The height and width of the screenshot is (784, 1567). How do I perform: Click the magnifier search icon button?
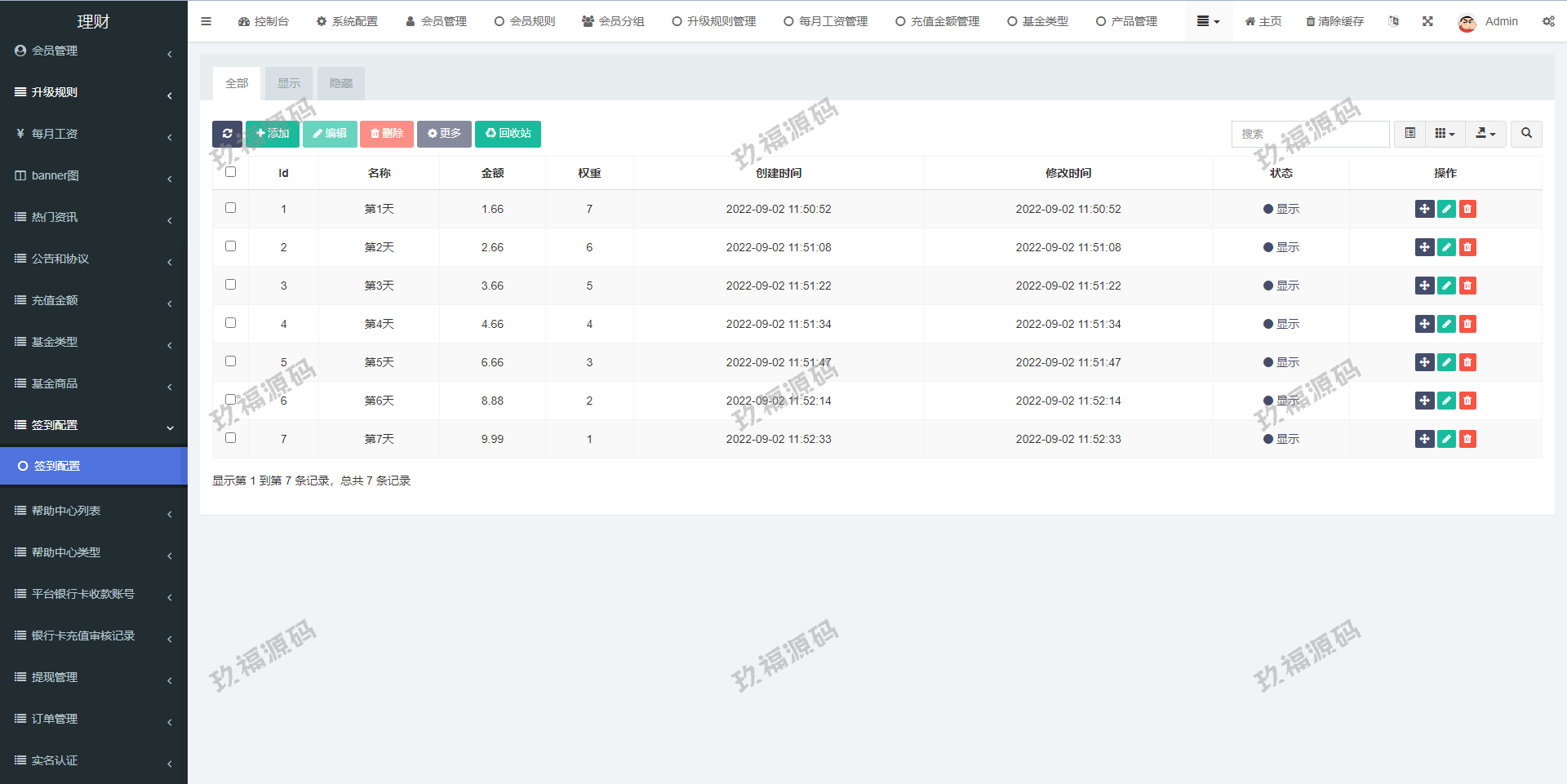coord(1526,134)
